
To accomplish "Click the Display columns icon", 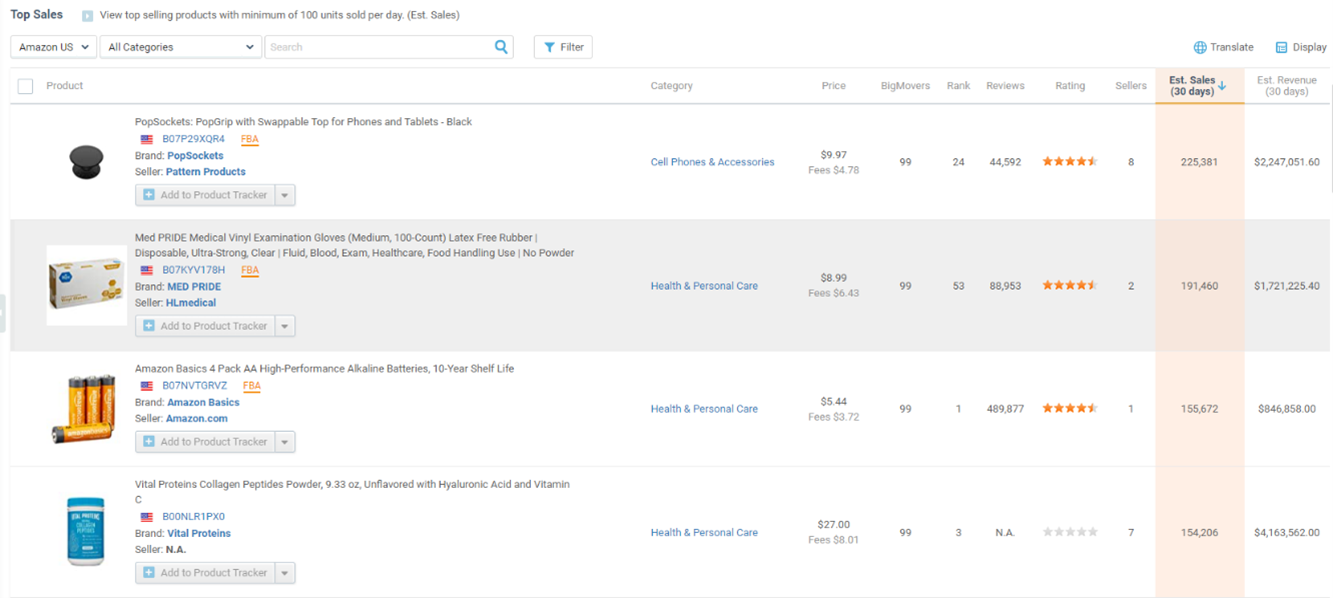I will pyautogui.click(x=1281, y=47).
